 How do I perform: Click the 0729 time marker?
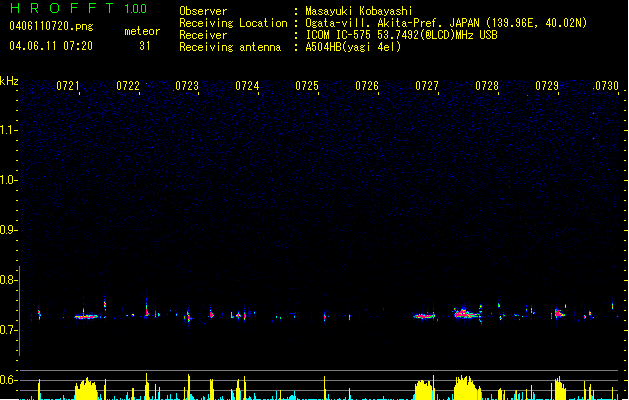[547, 86]
